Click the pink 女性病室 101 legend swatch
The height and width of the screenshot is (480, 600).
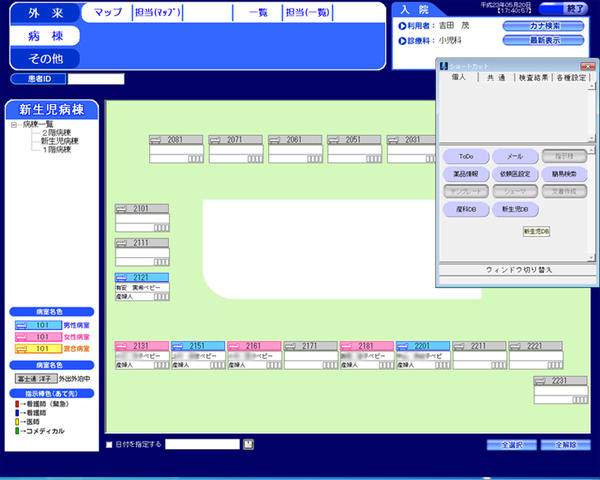click(x=38, y=337)
